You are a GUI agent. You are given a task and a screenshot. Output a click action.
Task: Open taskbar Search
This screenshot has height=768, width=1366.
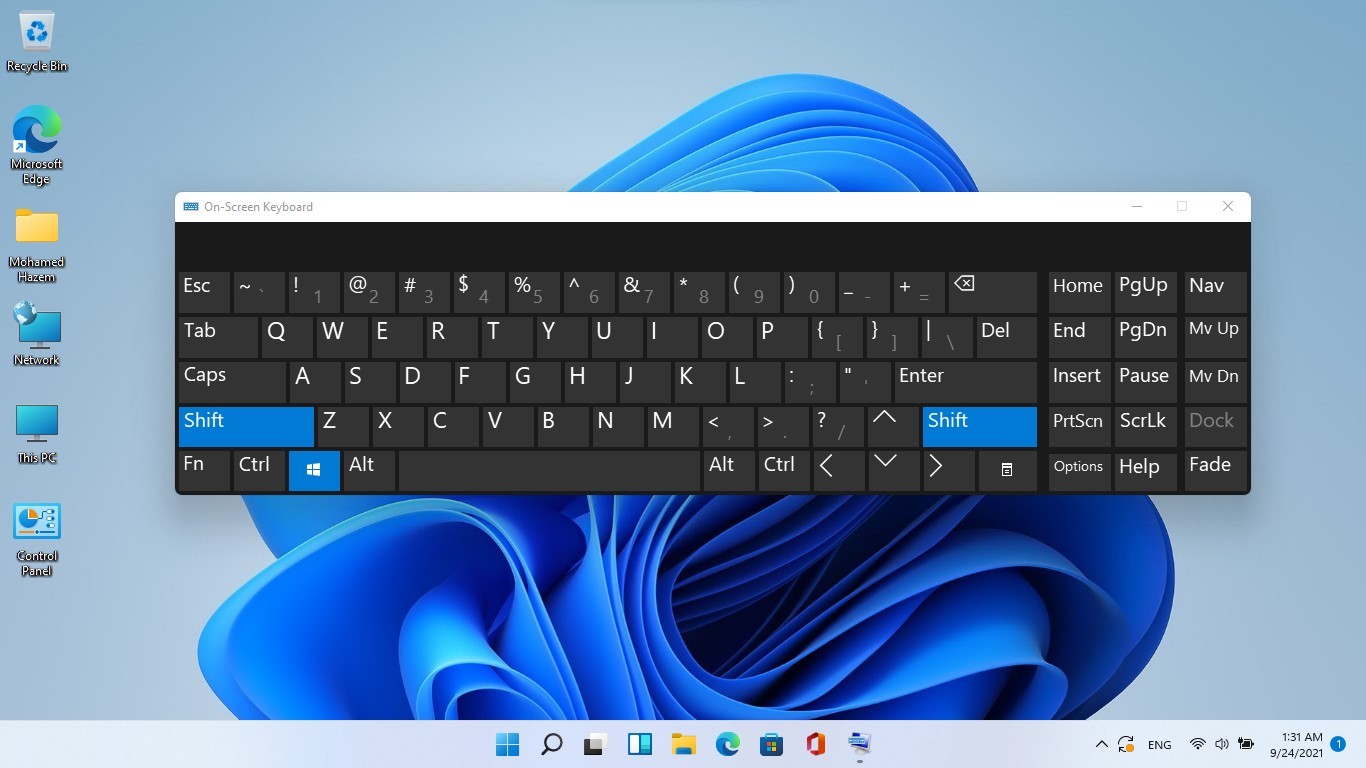tap(551, 744)
